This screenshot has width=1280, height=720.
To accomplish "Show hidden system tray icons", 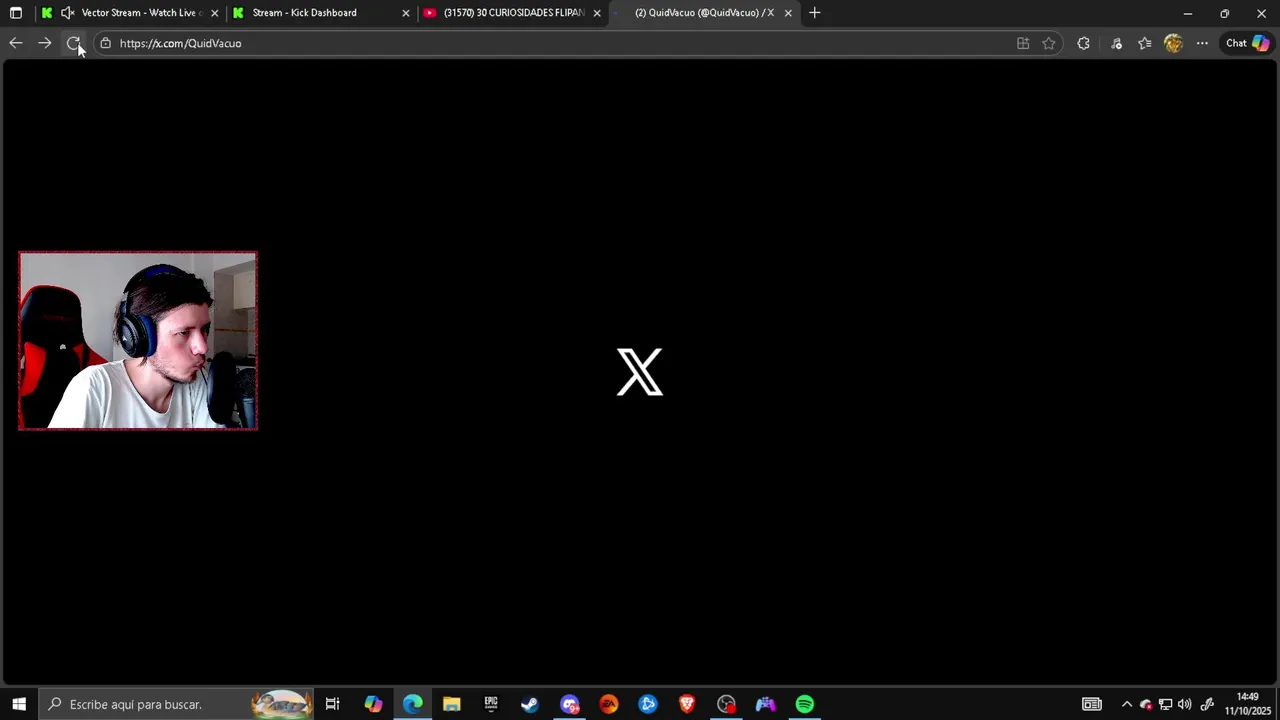I will click(x=1127, y=704).
